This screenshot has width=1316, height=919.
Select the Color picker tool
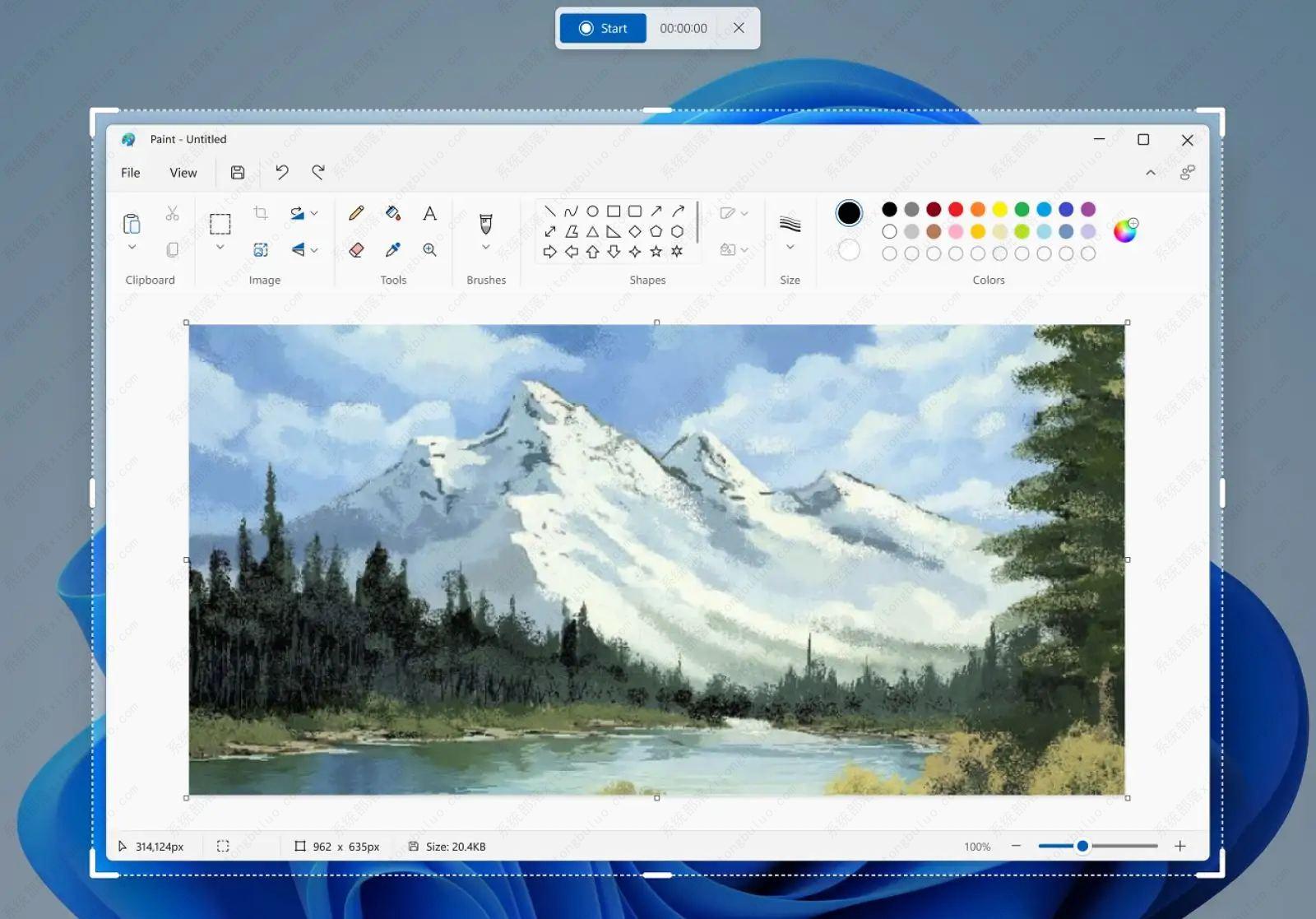393,250
